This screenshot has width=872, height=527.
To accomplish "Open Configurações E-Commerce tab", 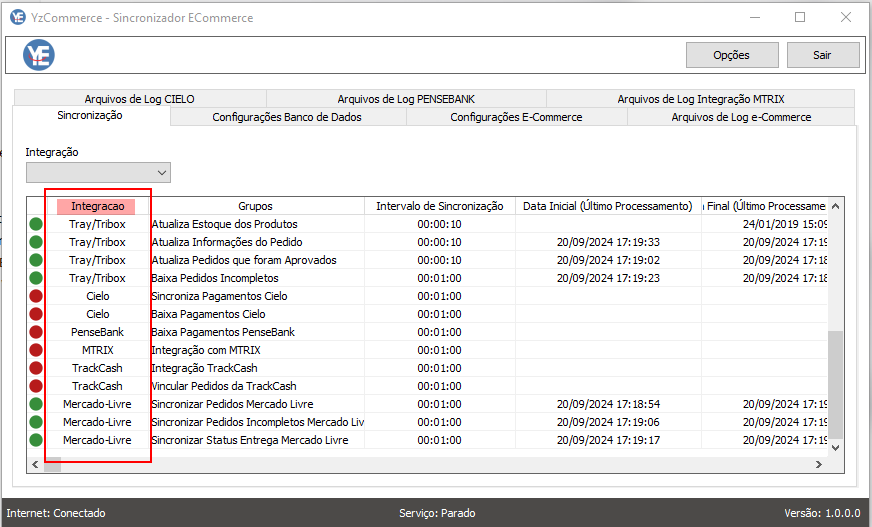I will [516, 117].
